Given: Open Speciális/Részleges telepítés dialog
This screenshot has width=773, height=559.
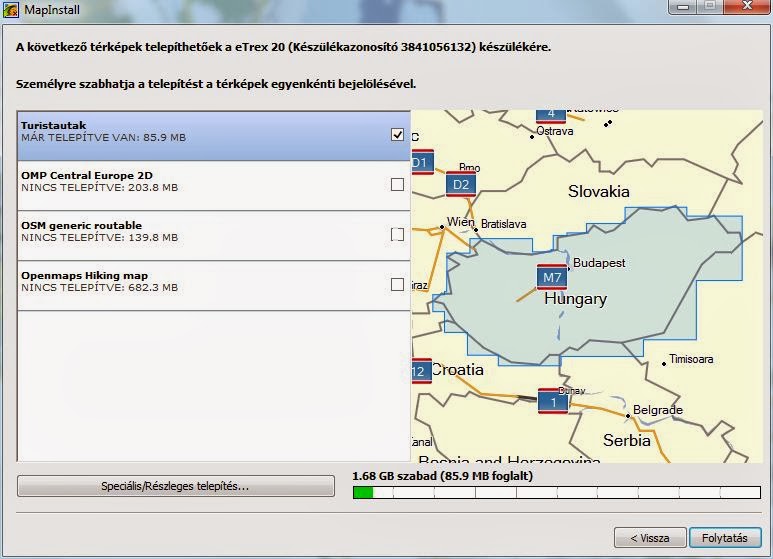Looking at the screenshot, I should (176, 486).
